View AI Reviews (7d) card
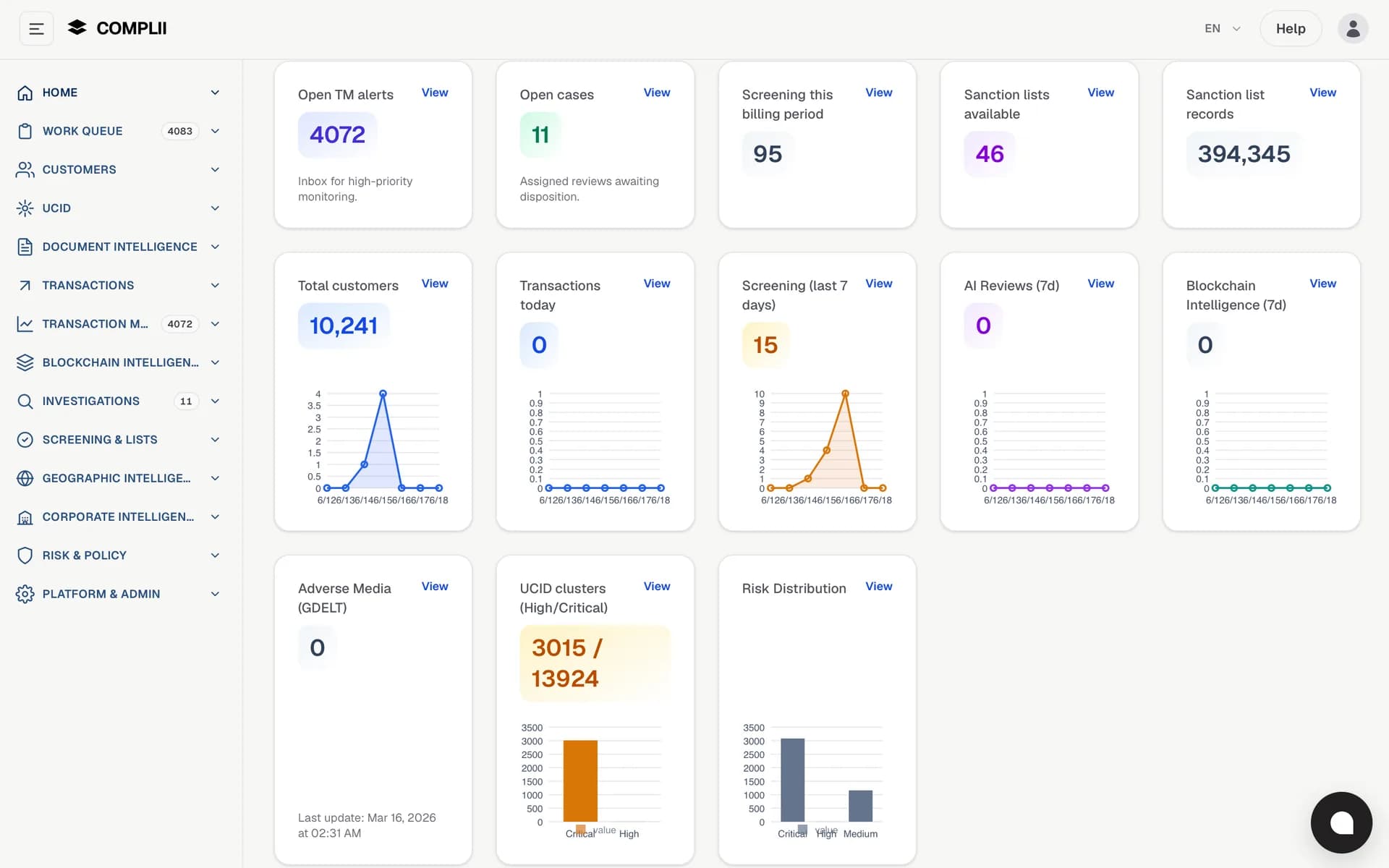This screenshot has width=1389, height=868. (1100, 284)
